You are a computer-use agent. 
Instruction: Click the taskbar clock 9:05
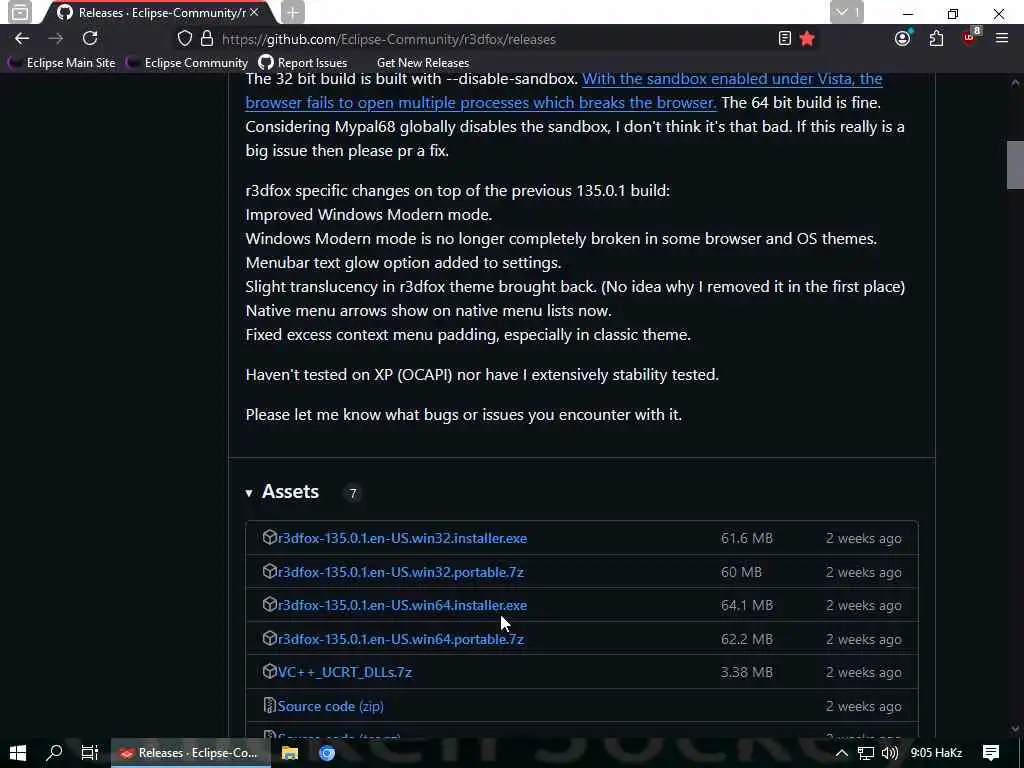(936, 752)
